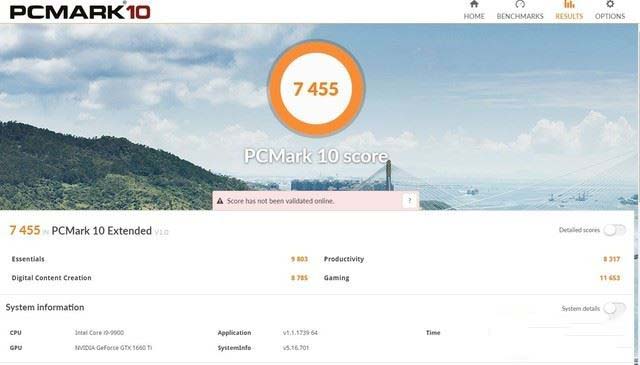Click the PCMARK 10 logo
The image size is (640, 365).
tap(80, 11)
